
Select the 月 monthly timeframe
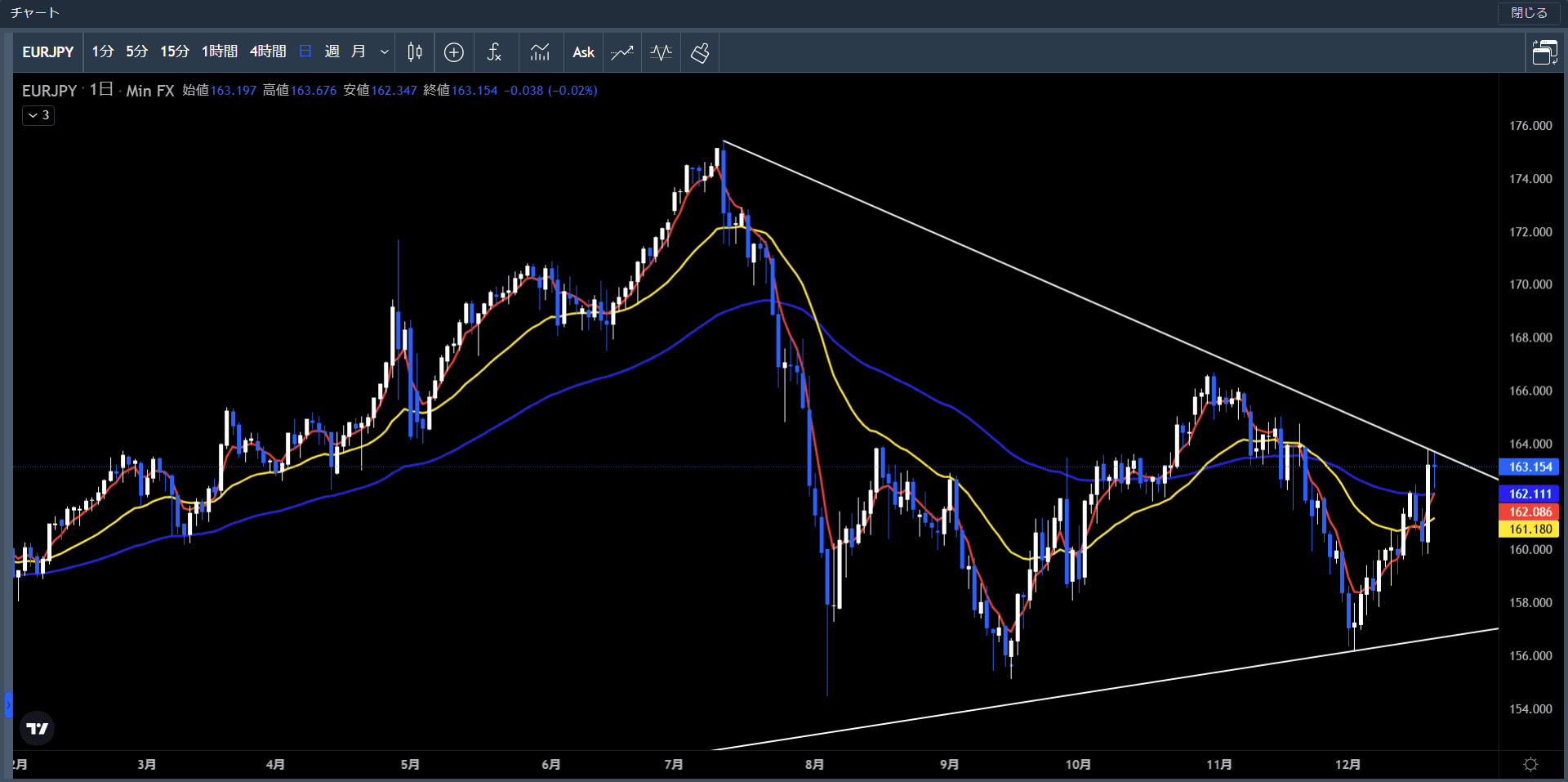pyautogui.click(x=358, y=52)
